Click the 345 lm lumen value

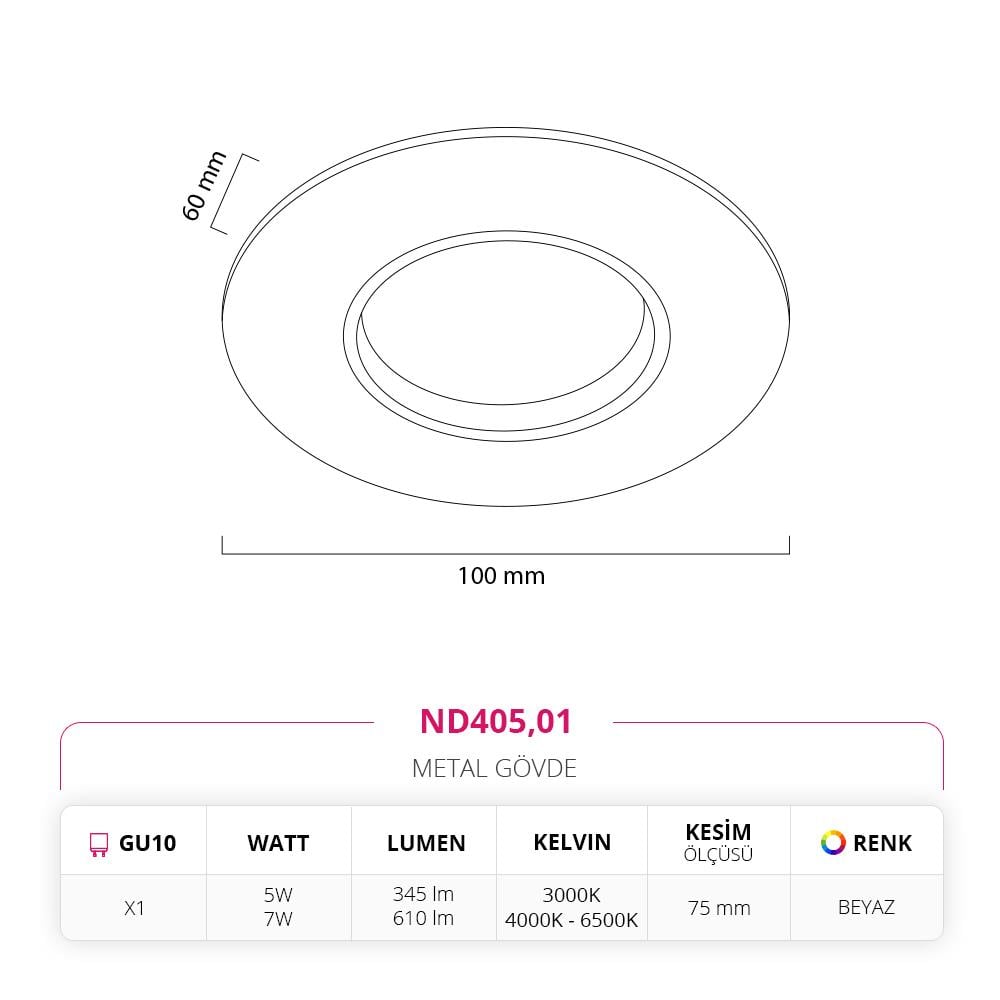coord(423,894)
